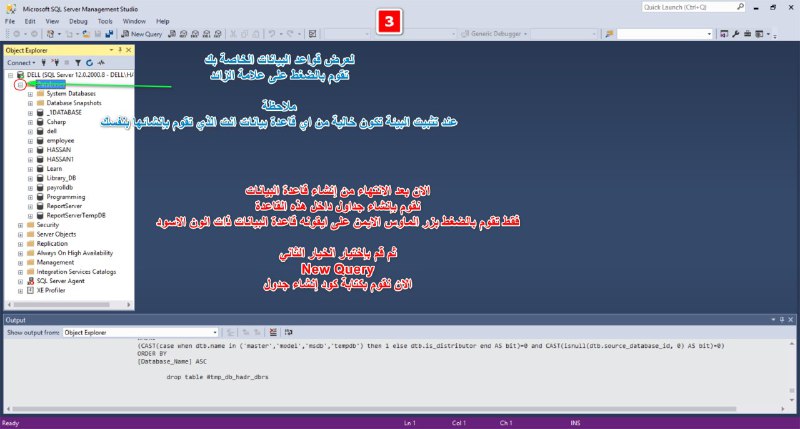Click the Connect Object Explorer plug icon

click(43, 63)
